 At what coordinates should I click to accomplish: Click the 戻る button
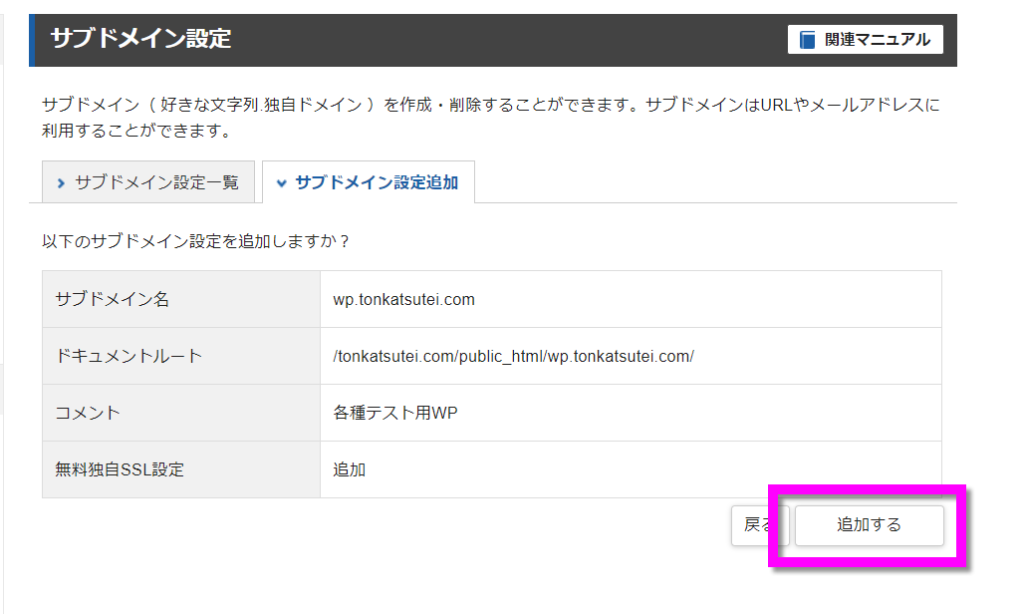tap(760, 525)
